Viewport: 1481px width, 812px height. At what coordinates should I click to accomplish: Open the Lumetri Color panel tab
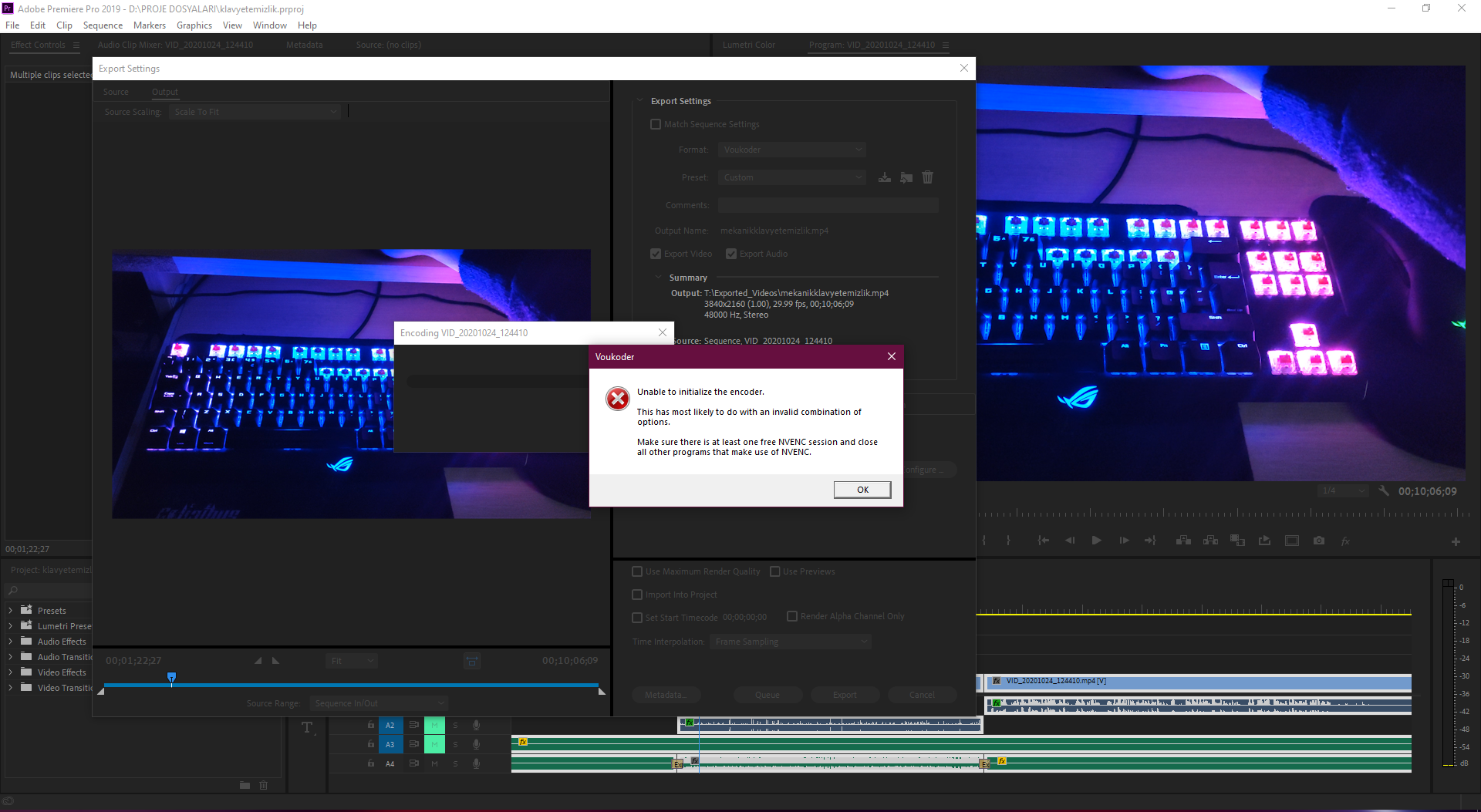[748, 45]
